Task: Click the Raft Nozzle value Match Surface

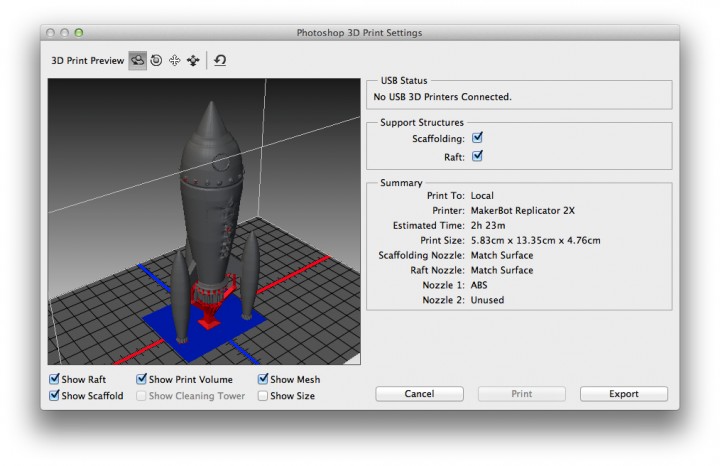Action: pyautogui.click(x=502, y=270)
